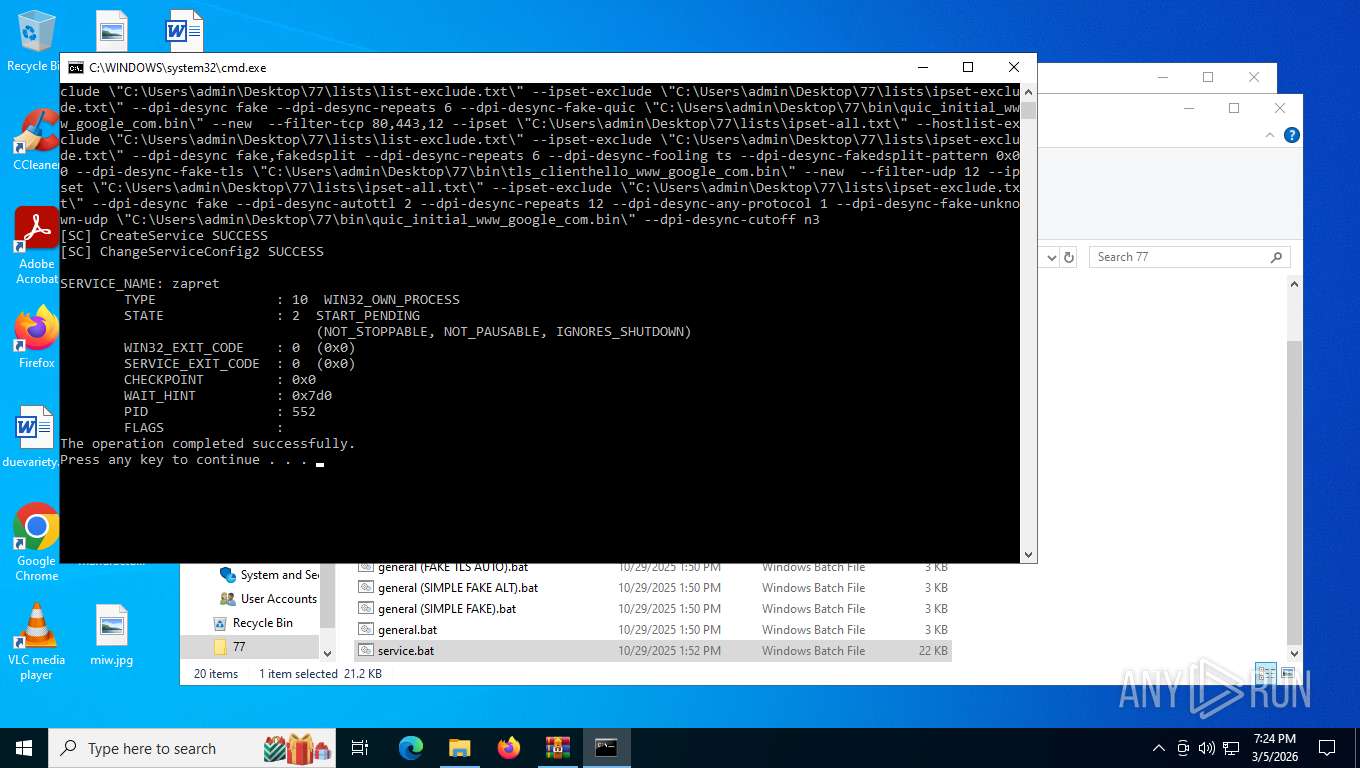1360x768 pixels.
Task: Collapse the Explorer ribbon with the chevron
Action: coord(1271,135)
